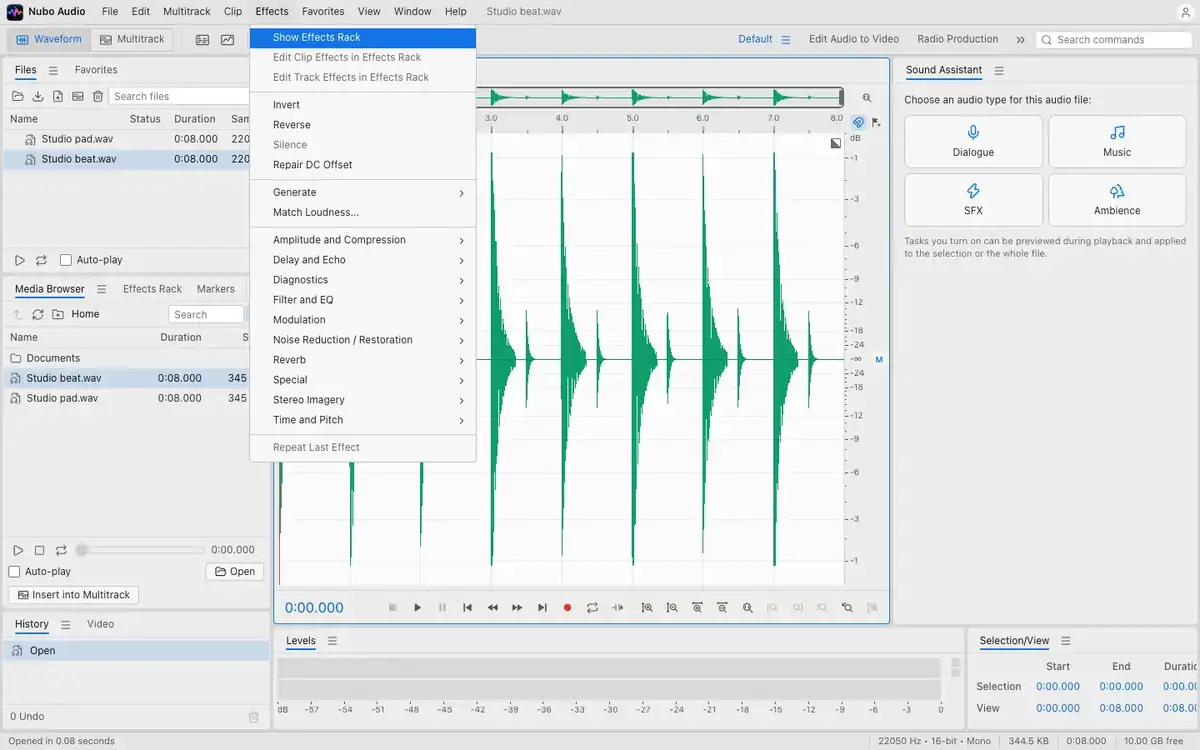Choose Match Loudness... menu item
The height and width of the screenshot is (750, 1200).
coord(363,212)
